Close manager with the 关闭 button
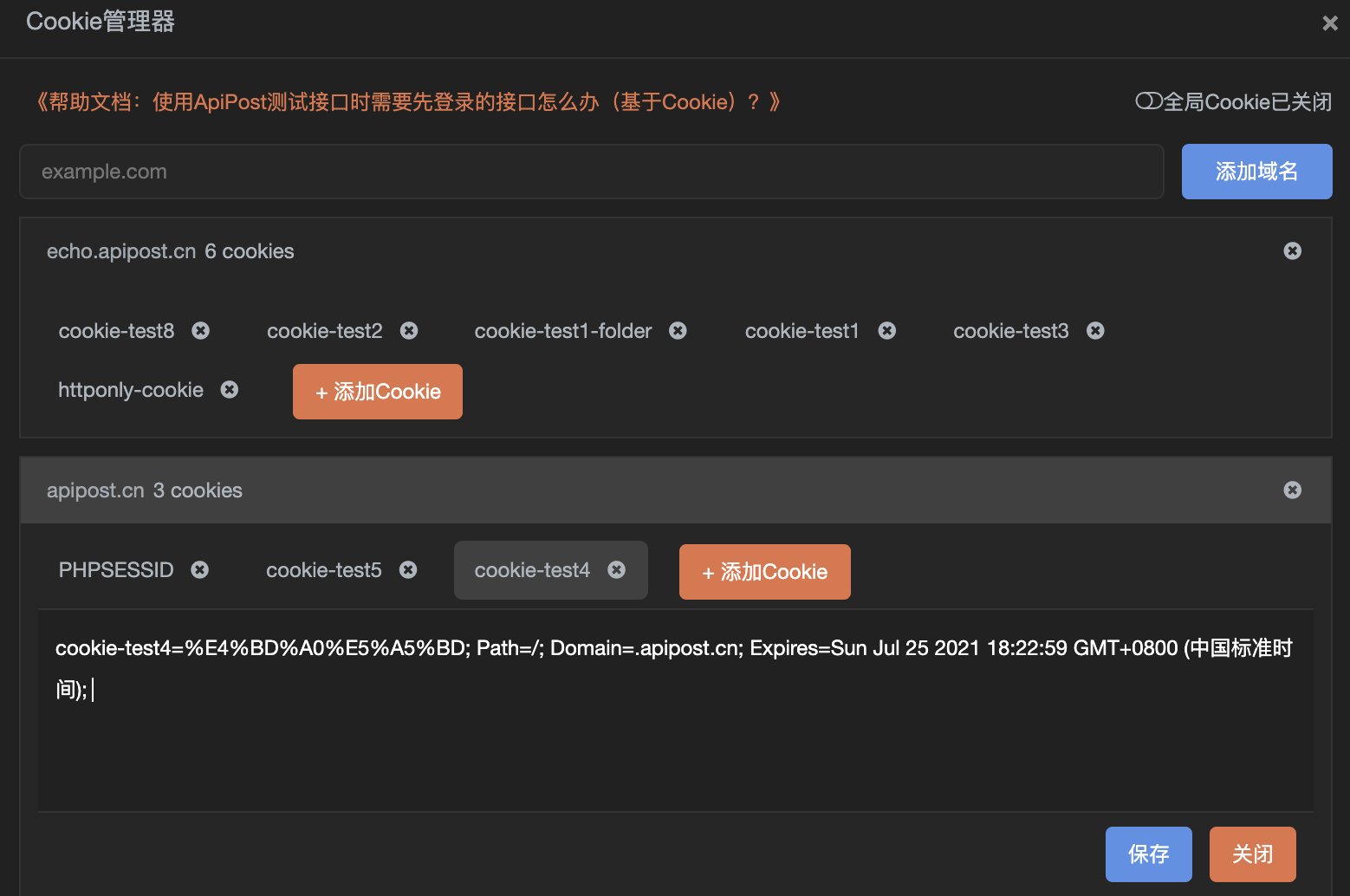Viewport: 1350px width, 896px height. click(x=1252, y=854)
